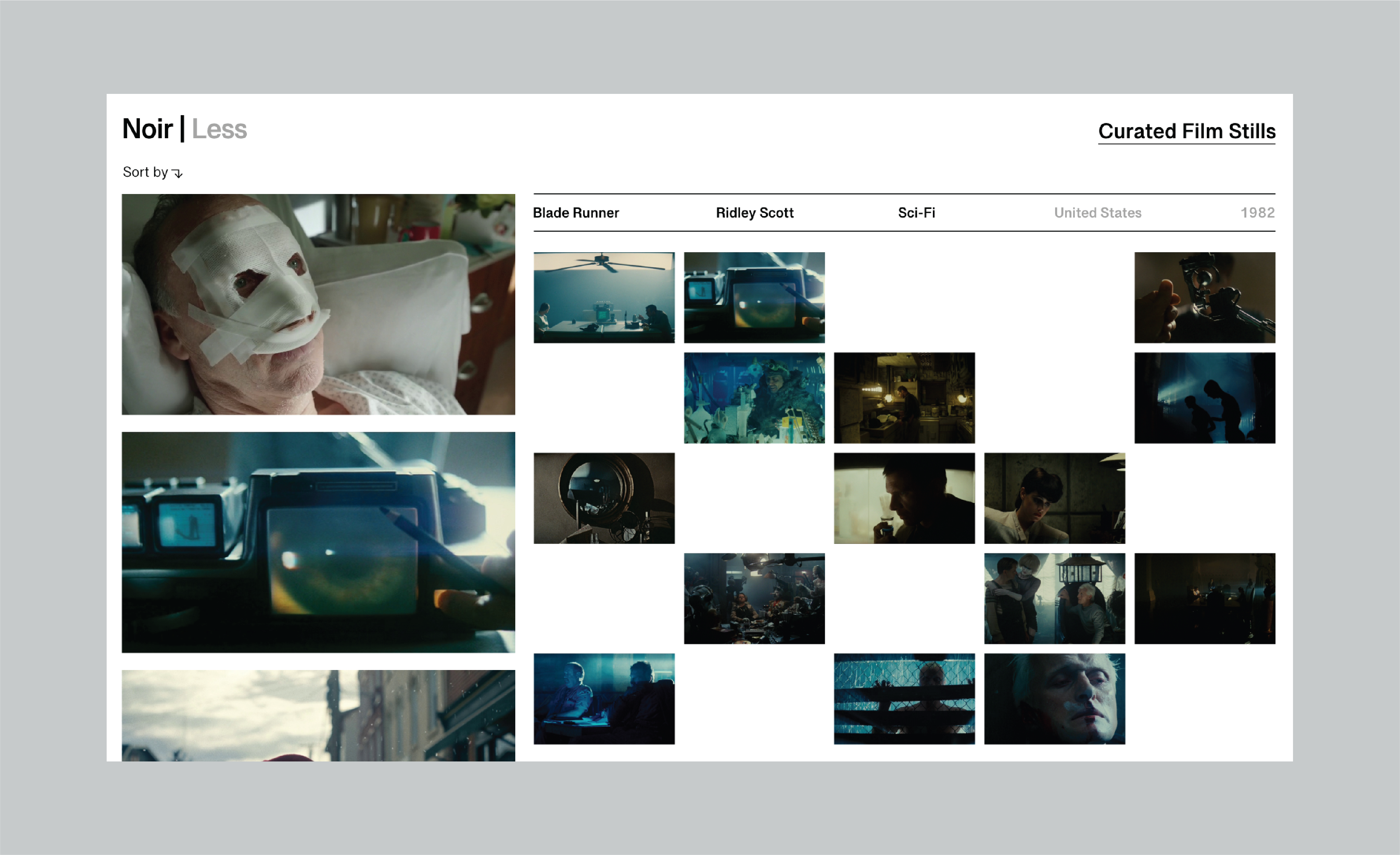Open the small eye on monitor thumbnail
Screen dimensions: 1400x855
tap(754, 297)
